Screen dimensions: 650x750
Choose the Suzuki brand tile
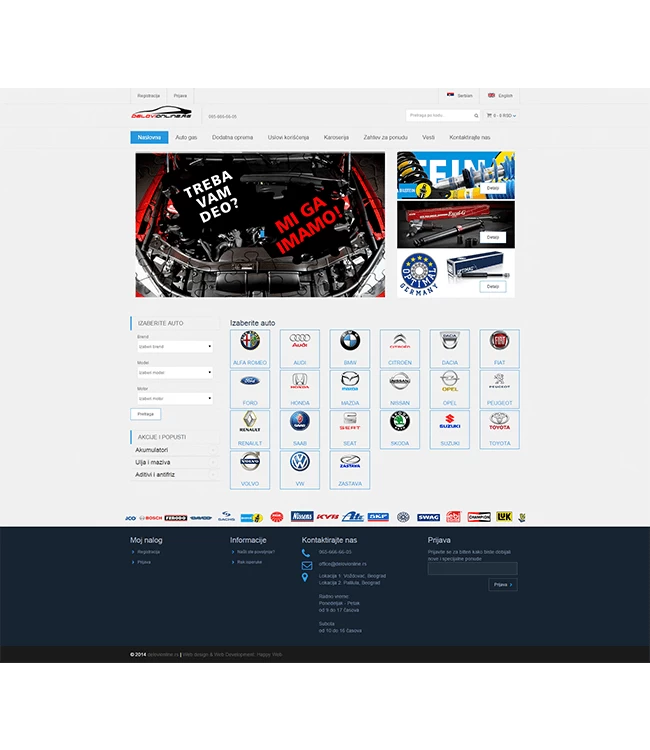point(450,429)
